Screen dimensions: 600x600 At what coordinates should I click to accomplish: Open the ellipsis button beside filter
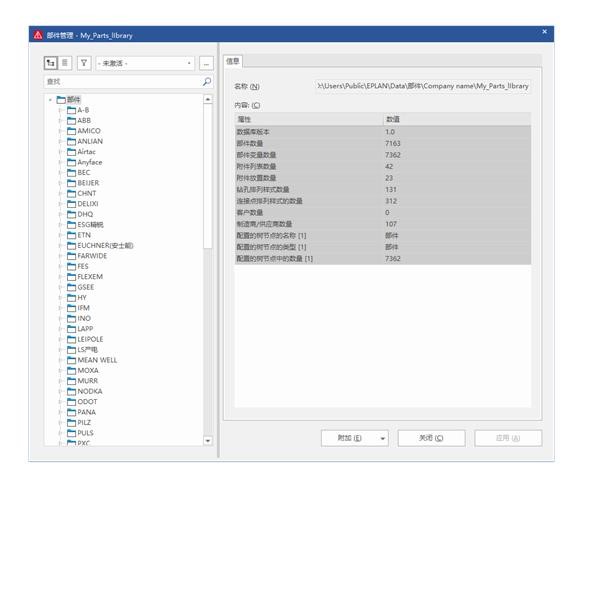[x=206, y=63]
